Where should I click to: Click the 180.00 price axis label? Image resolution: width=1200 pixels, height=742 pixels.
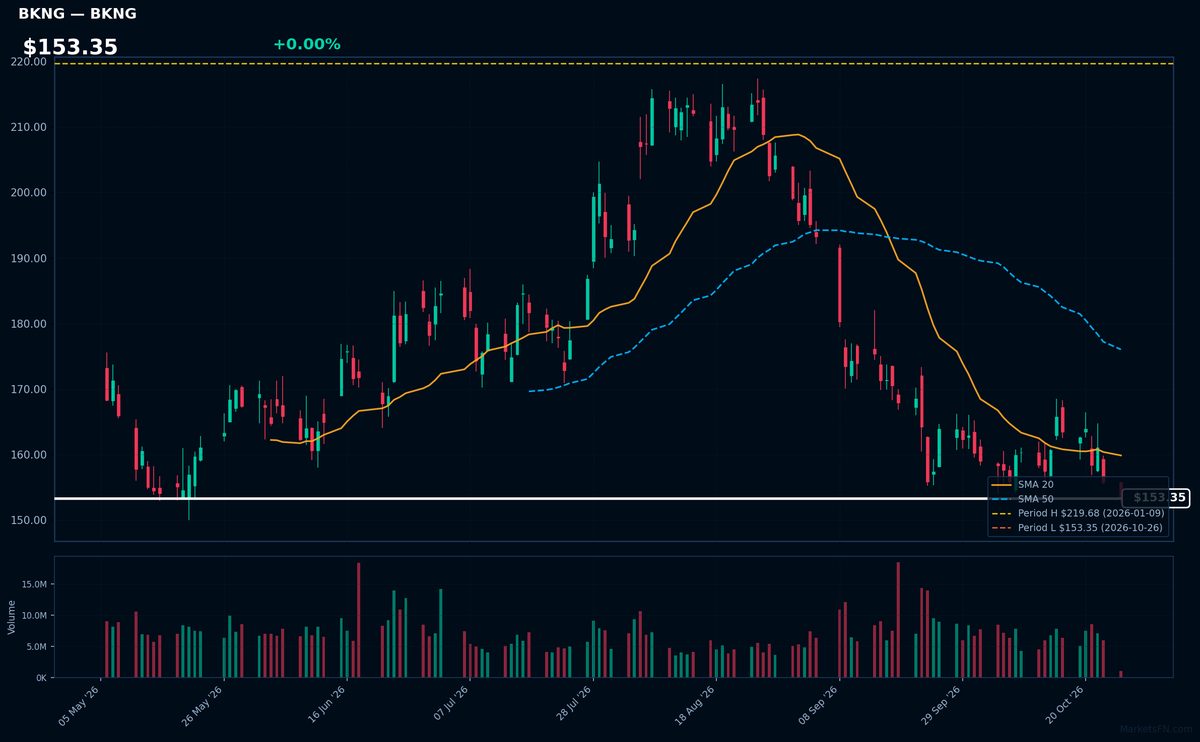point(30,324)
